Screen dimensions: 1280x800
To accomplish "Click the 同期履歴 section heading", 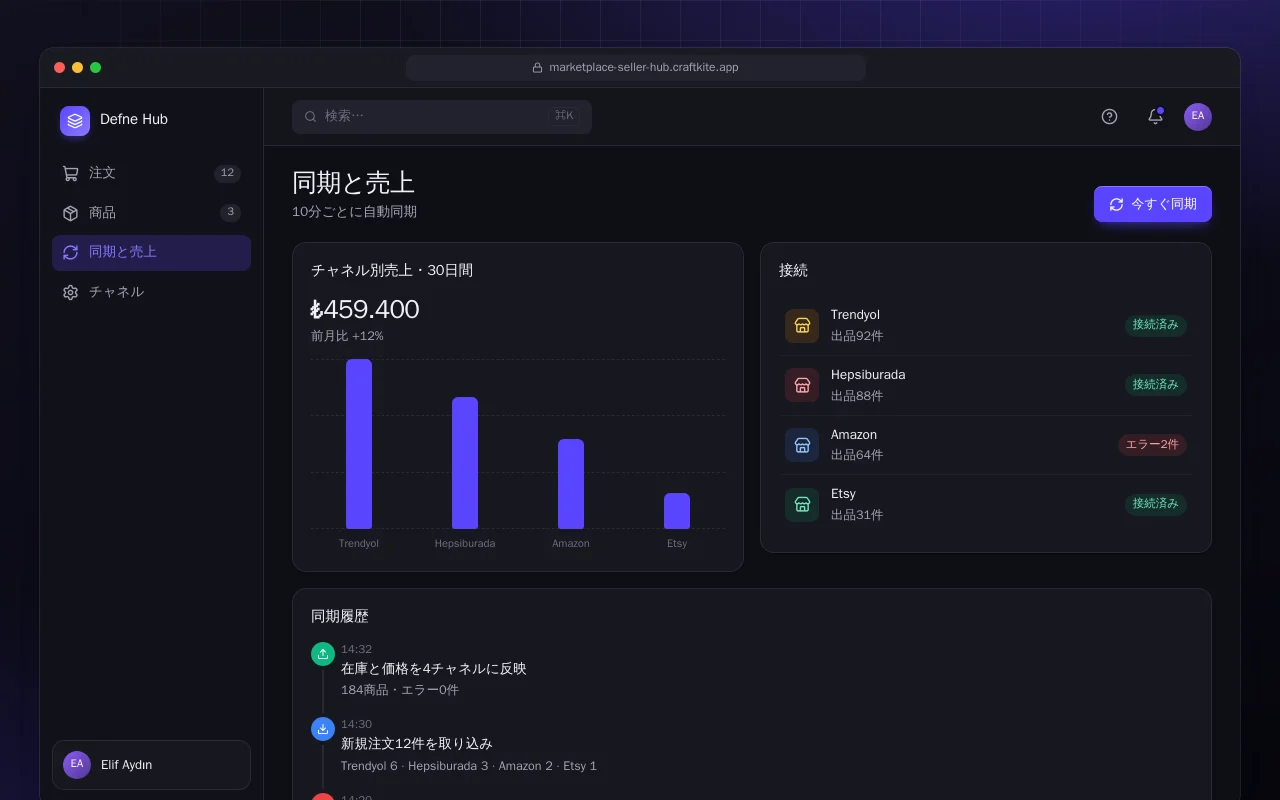I will pos(340,617).
